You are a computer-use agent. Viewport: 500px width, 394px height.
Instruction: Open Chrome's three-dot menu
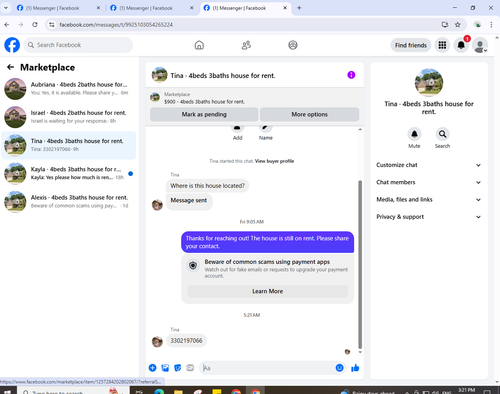(x=491, y=24)
